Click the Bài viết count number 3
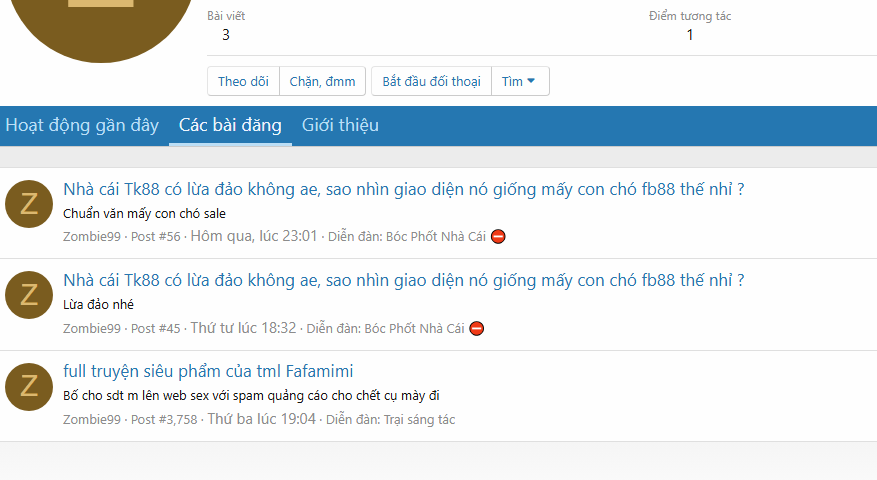 [226, 35]
